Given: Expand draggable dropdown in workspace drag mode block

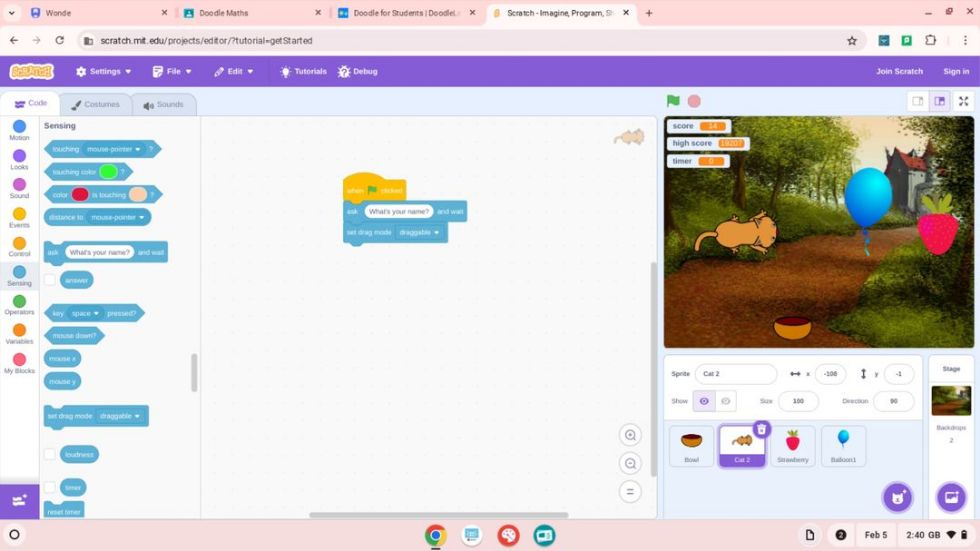Looking at the screenshot, I should pyautogui.click(x=419, y=232).
